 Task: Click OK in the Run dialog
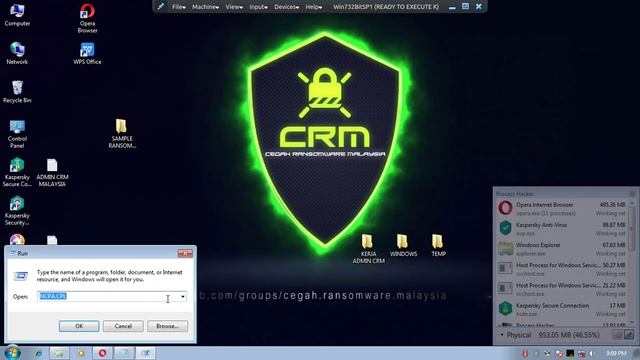[79, 326]
